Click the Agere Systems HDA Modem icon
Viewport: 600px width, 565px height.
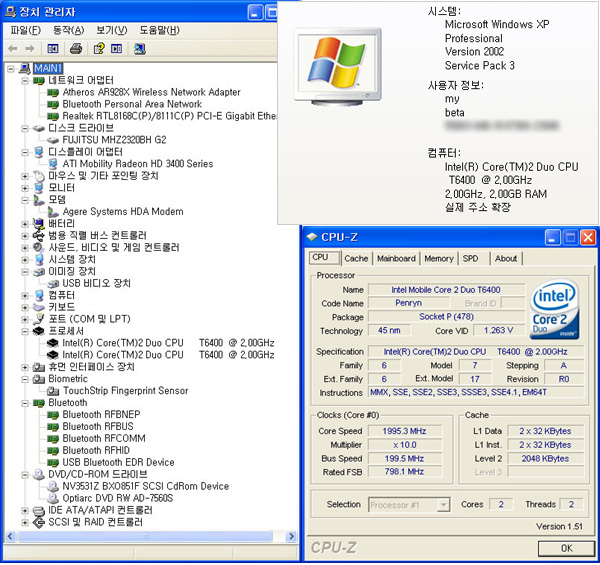[x=53, y=212]
